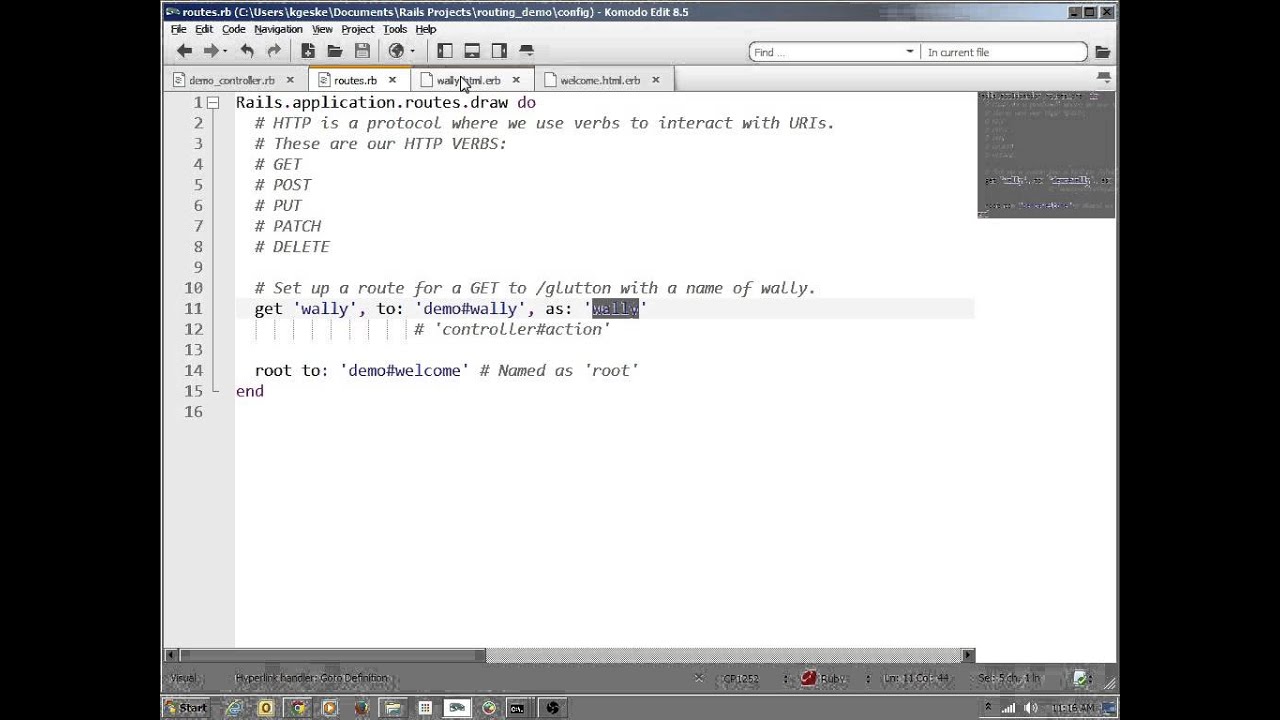Go forward using the right arrow toolbar icon

(x=210, y=51)
